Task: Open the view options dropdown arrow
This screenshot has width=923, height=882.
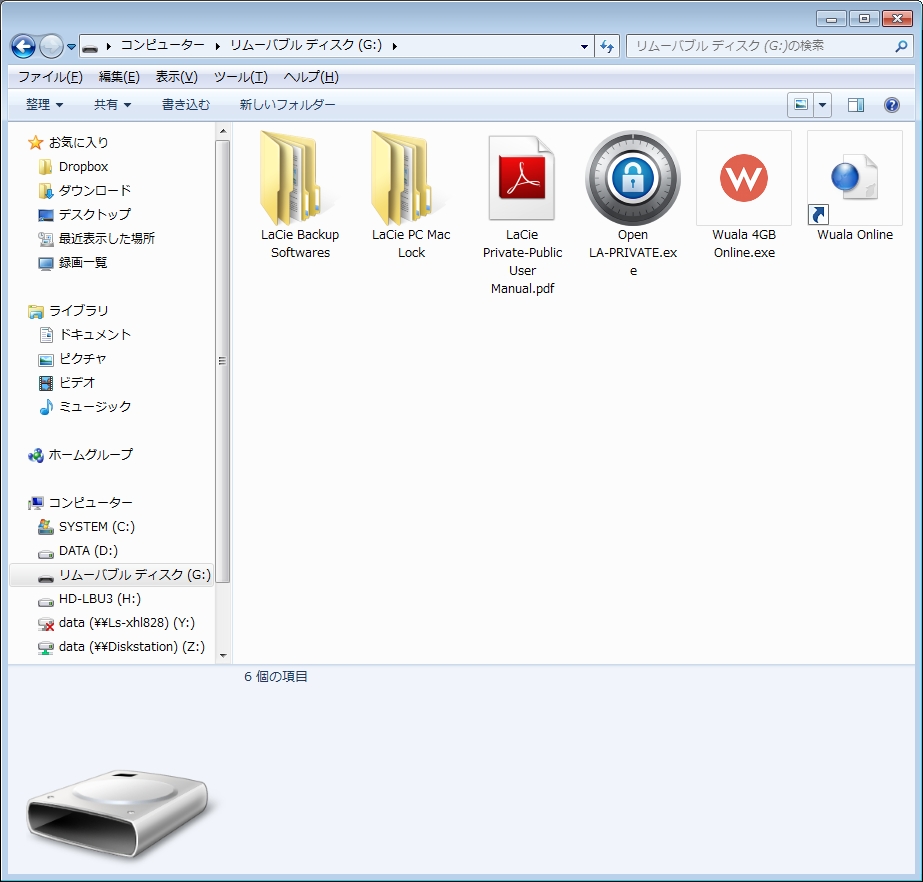Action: pos(822,105)
